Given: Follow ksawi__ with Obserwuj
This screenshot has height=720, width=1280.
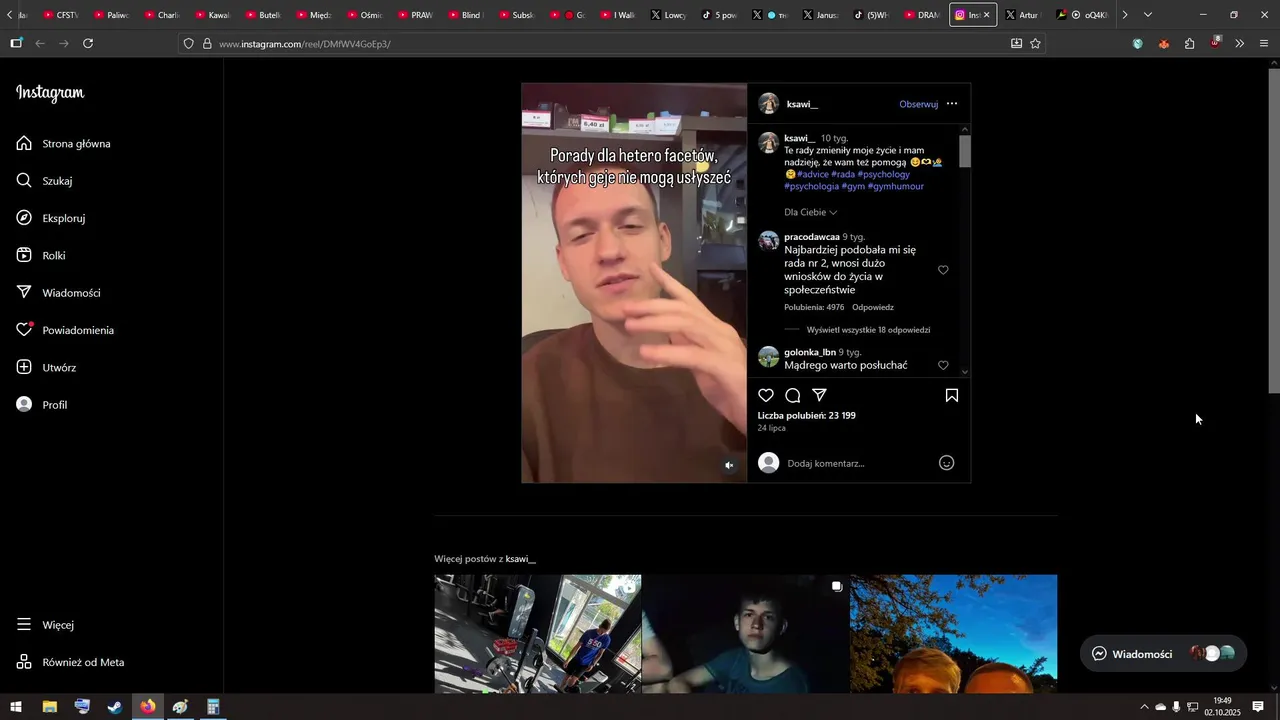Looking at the screenshot, I should (918, 104).
